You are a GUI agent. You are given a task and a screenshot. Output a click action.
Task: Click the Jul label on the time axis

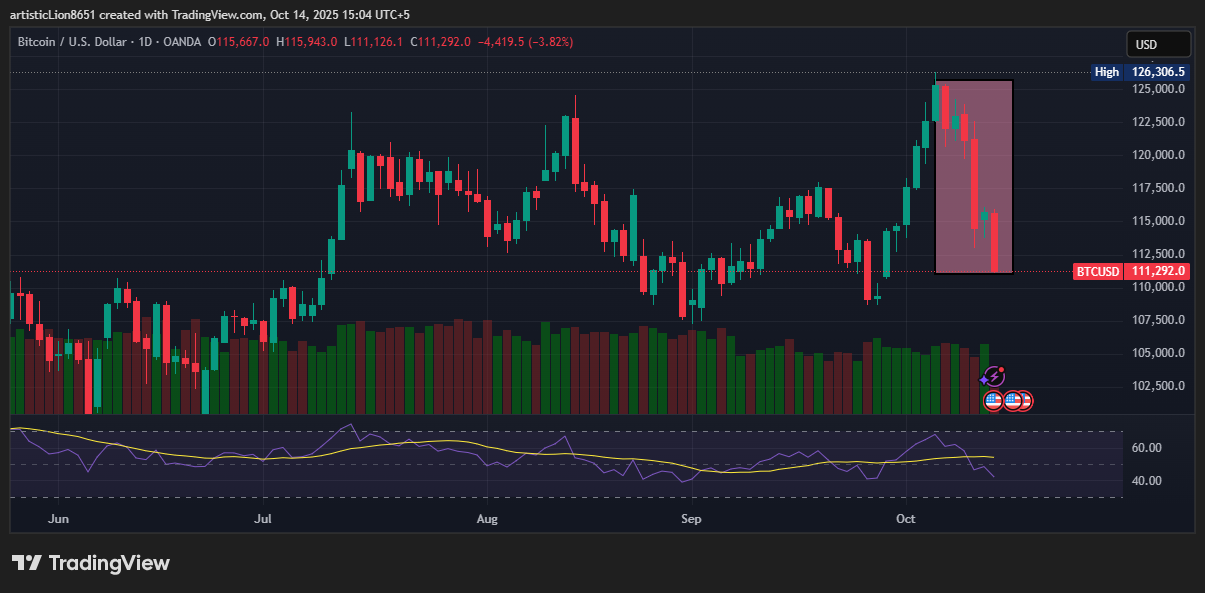pos(263,519)
